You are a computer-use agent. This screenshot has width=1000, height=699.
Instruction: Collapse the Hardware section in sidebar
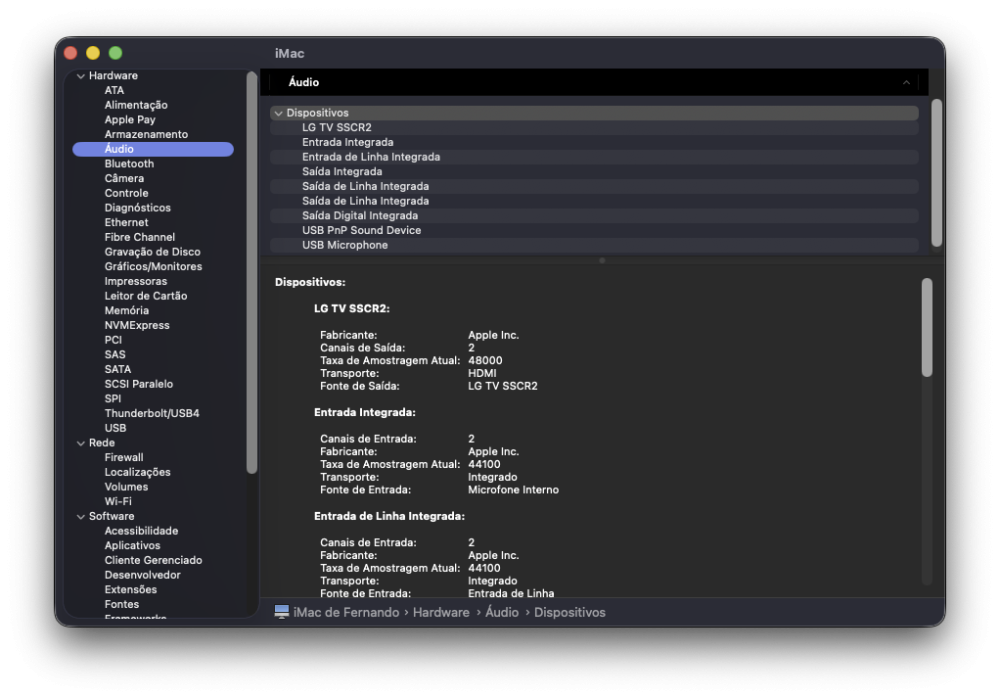(81, 76)
